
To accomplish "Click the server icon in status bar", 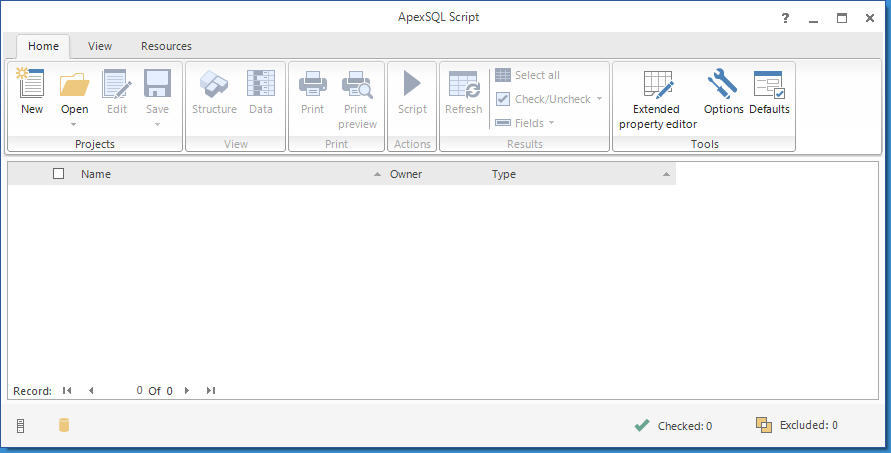I will [x=20, y=426].
